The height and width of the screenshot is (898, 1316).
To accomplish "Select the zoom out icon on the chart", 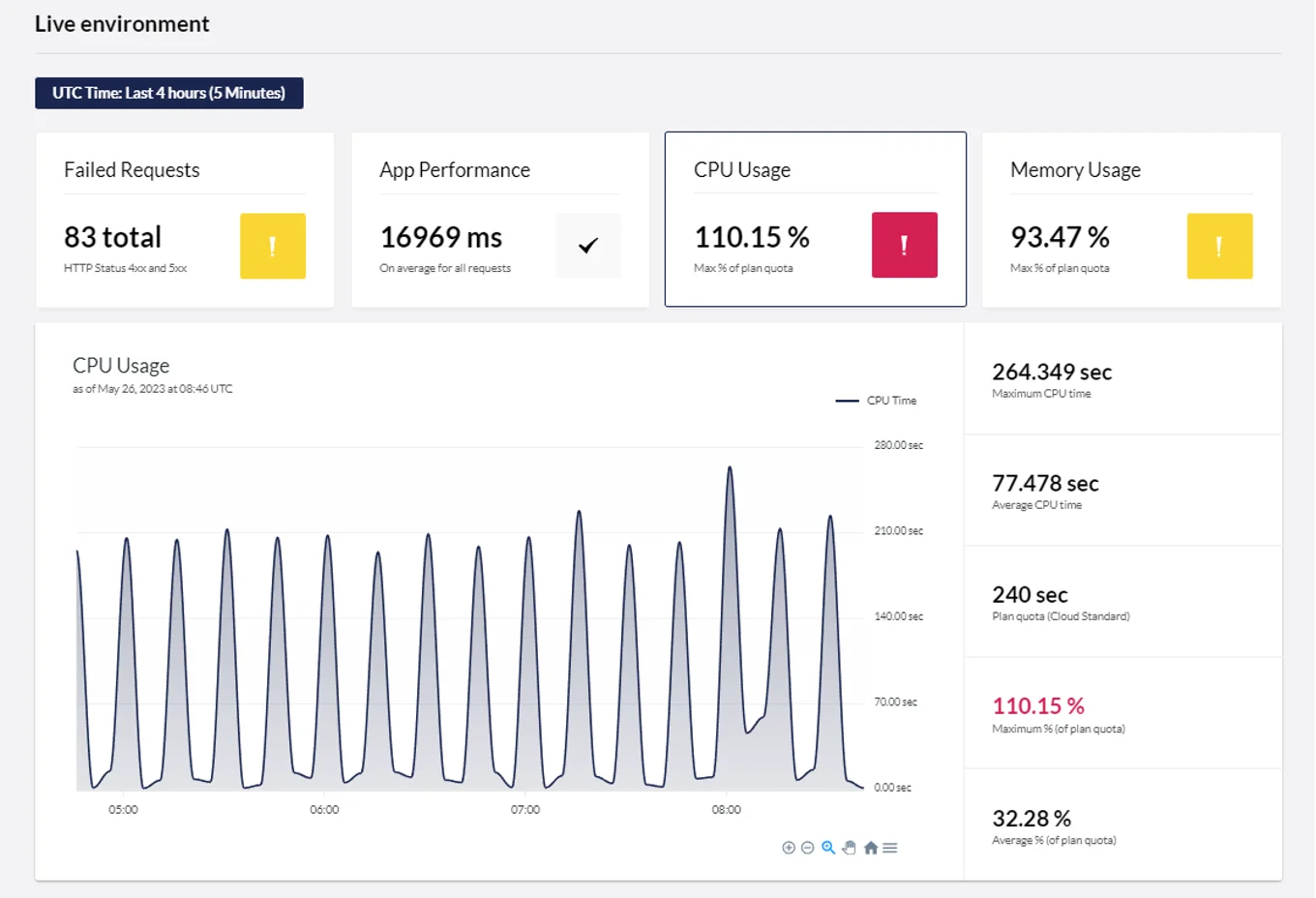I will (808, 848).
